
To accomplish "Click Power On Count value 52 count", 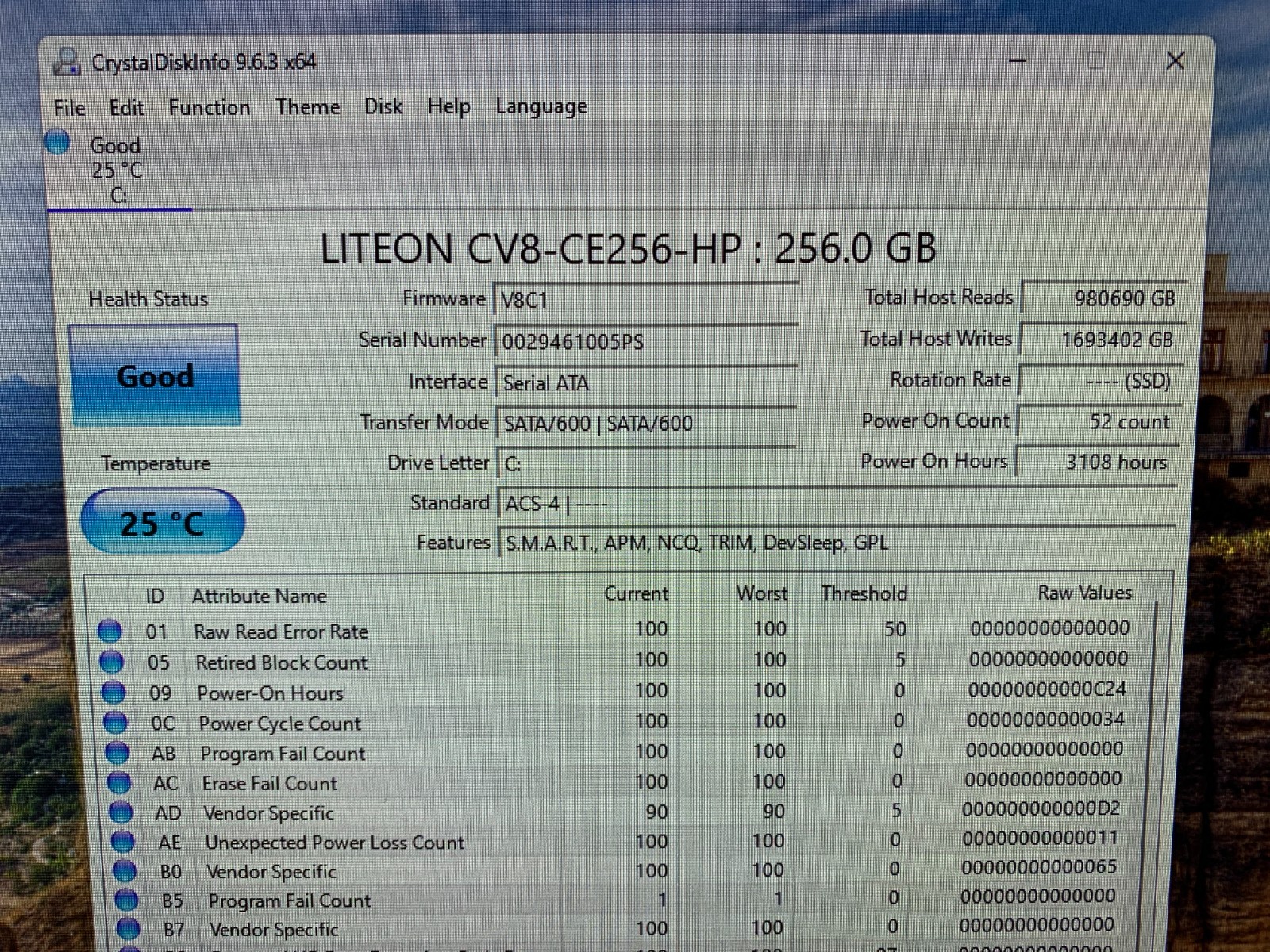I will (1099, 421).
